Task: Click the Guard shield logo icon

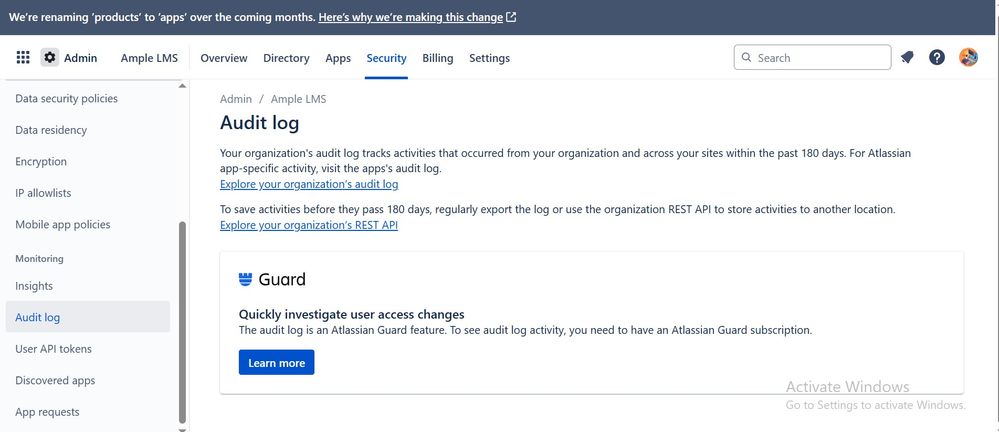Action: [x=245, y=279]
